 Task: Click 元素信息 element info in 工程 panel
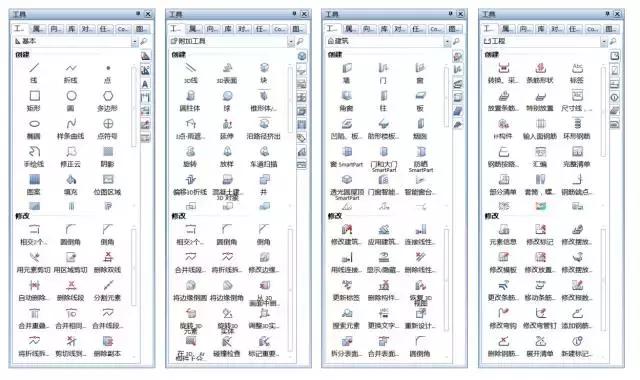(x=503, y=235)
